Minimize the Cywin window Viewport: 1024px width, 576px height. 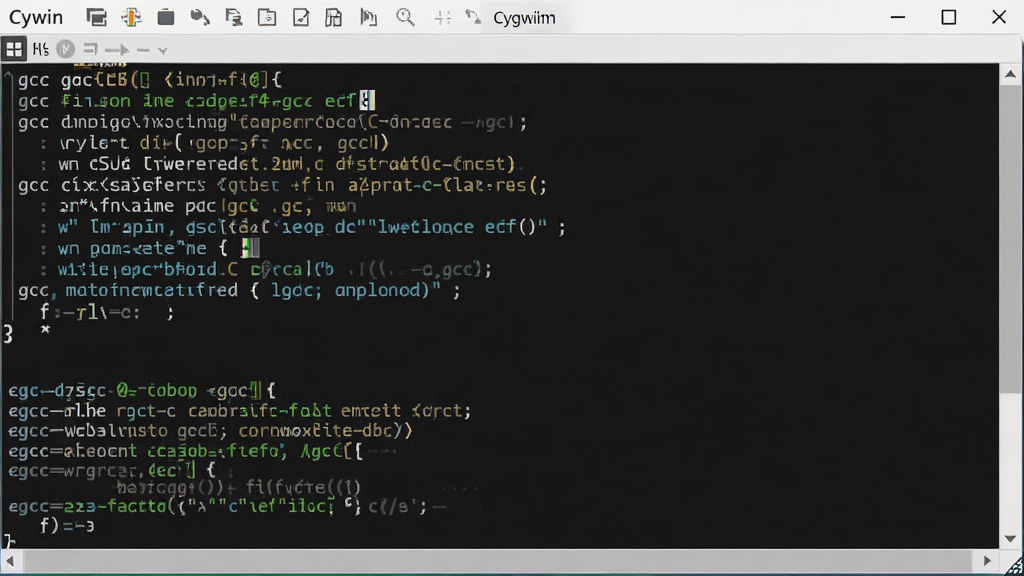[x=898, y=18]
